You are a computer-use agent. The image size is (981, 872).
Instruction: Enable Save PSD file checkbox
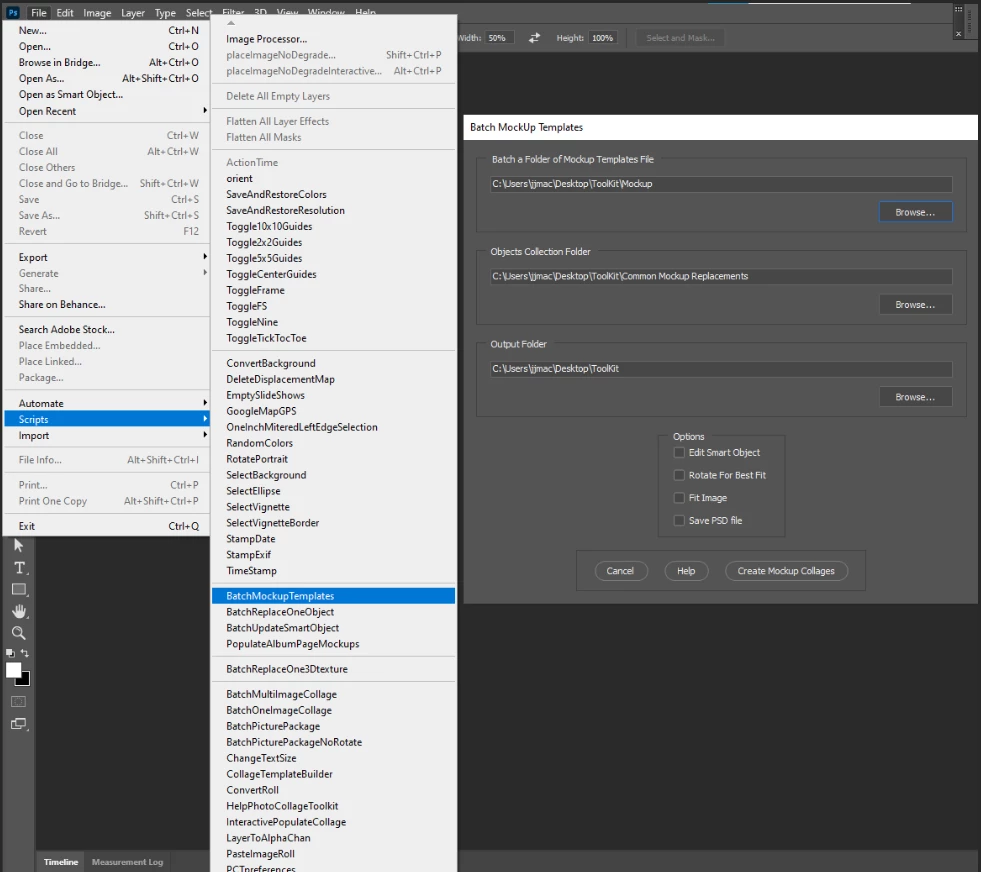coord(679,520)
